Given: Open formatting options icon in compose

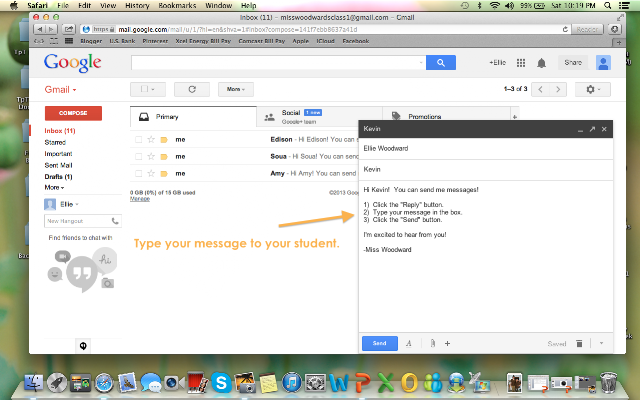Looking at the screenshot, I should point(409,343).
